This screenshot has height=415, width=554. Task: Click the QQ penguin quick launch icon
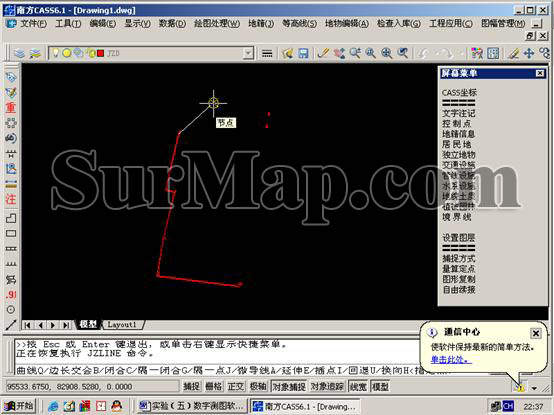[x=117, y=406]
